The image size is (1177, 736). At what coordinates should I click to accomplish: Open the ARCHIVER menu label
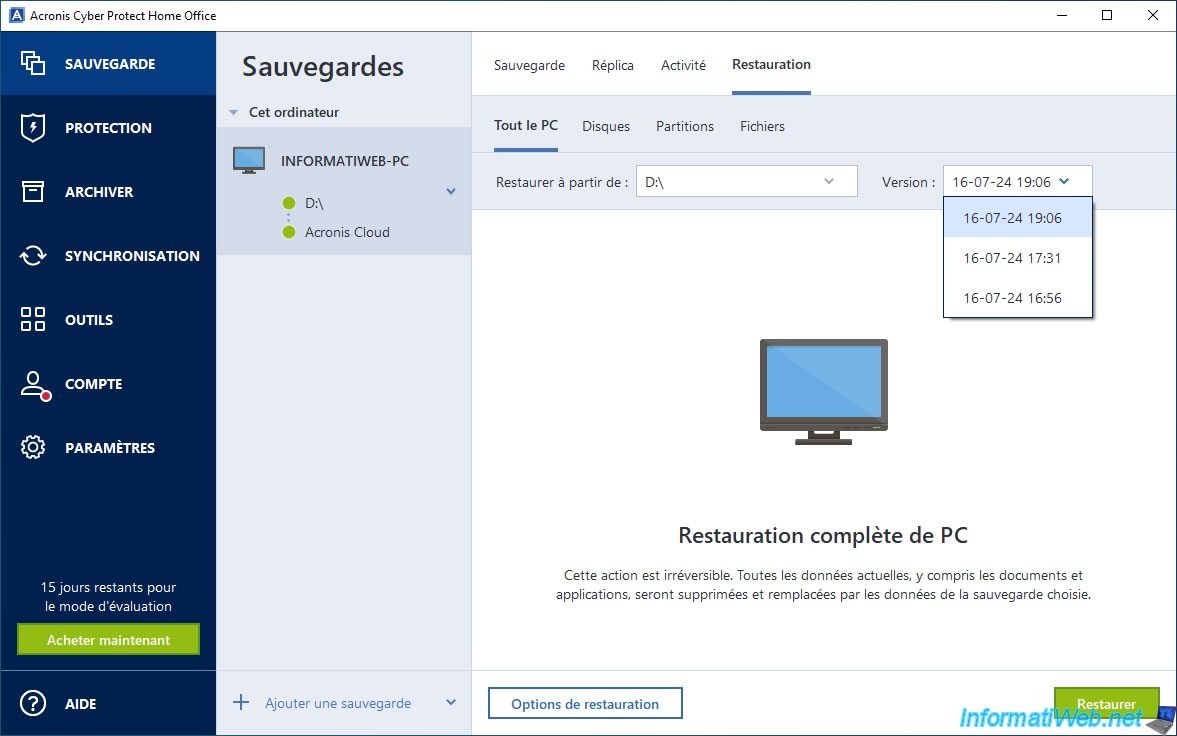click(x=99, y=192)
